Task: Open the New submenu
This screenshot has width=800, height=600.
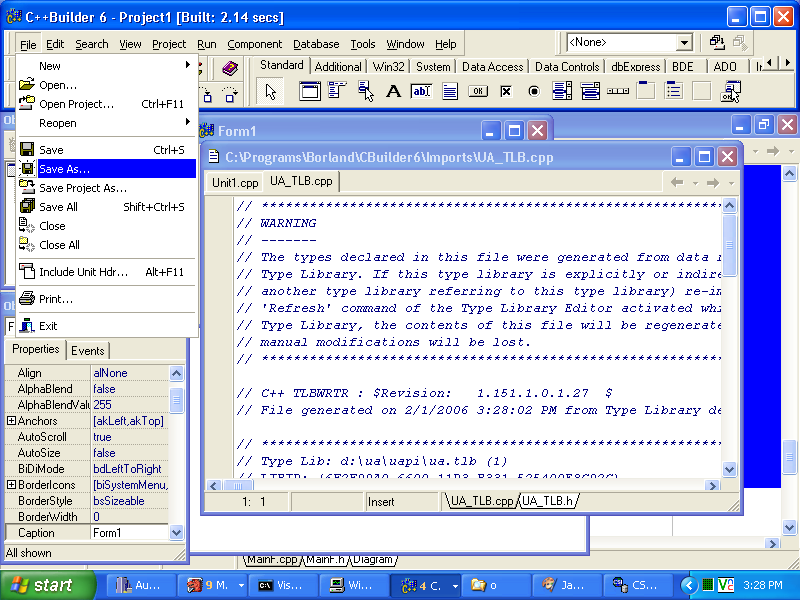Action: [x=107, y=66]
